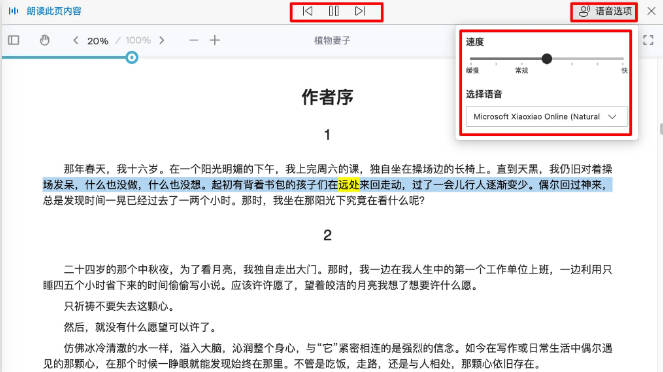Click the 20% page progress field
This screenshot has width=663, height=372.
98,41
